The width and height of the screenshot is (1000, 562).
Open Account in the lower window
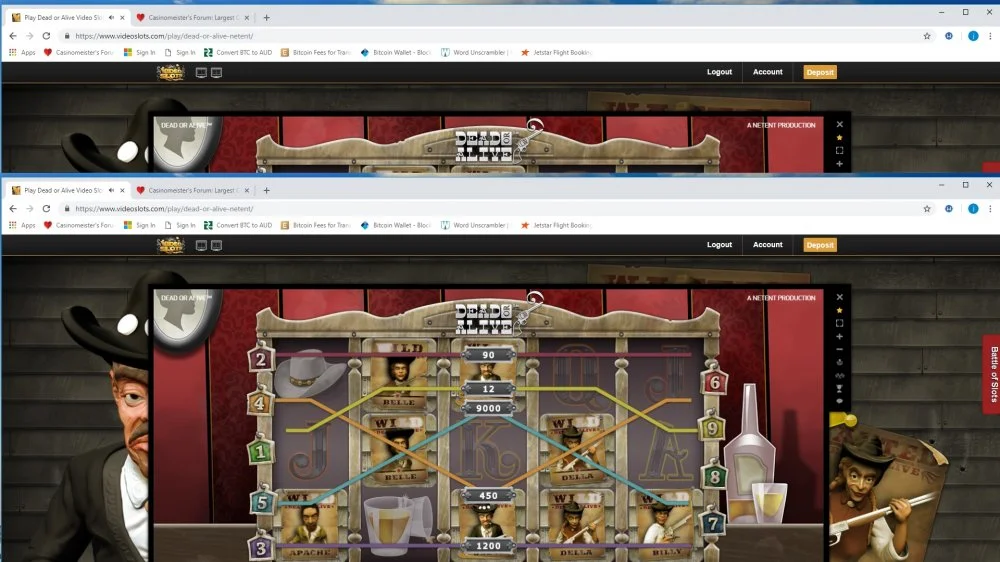coord(767,245)
